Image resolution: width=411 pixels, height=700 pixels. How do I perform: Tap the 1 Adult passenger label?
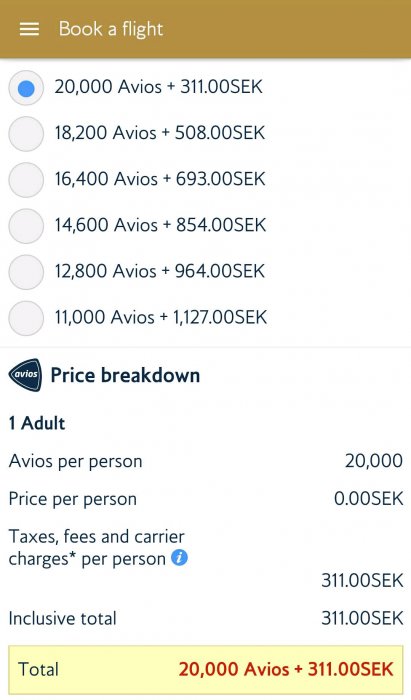coord(37,423)
